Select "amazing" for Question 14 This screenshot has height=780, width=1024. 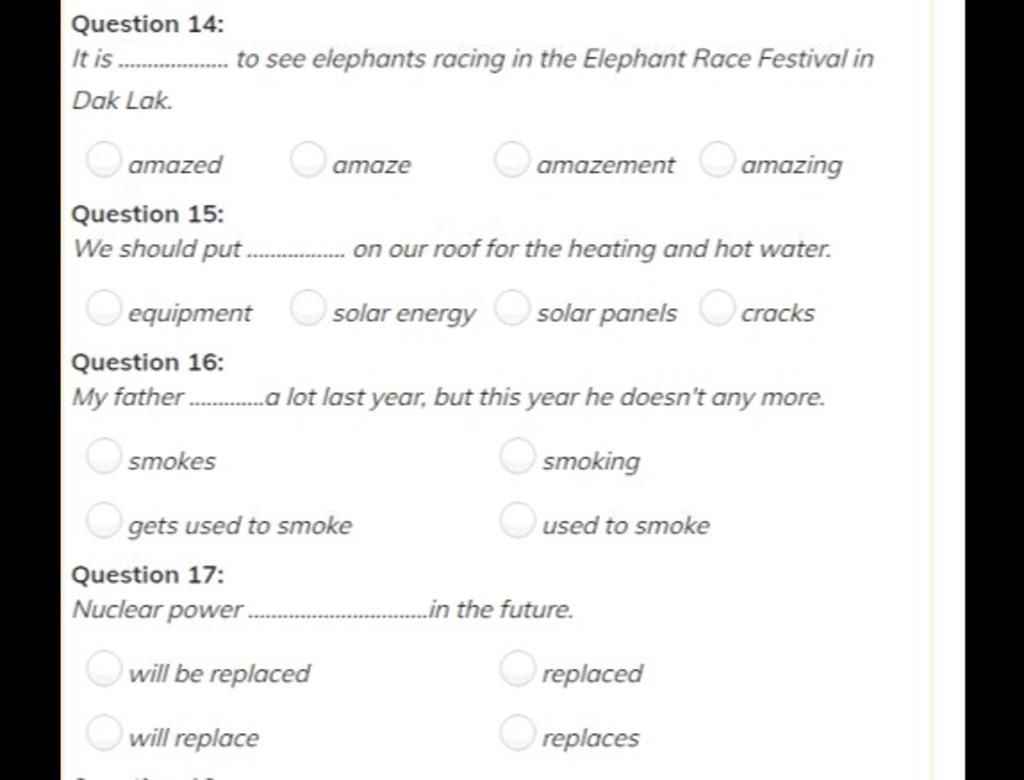718,160
